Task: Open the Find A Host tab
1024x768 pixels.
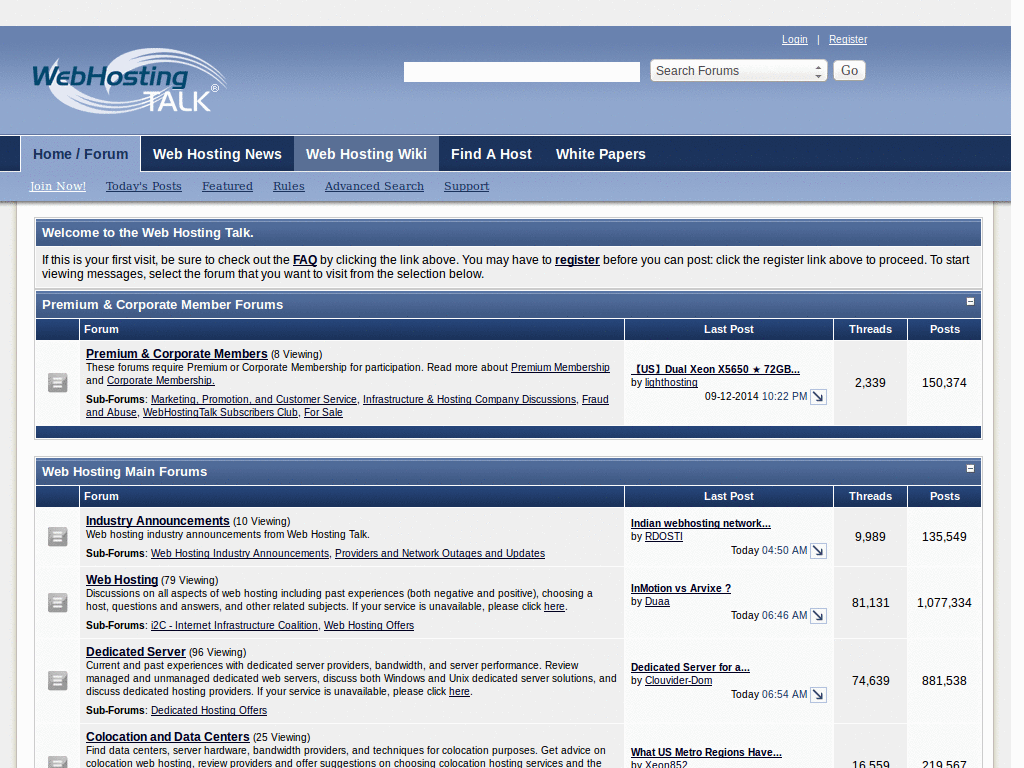Action: pos(491,154)
